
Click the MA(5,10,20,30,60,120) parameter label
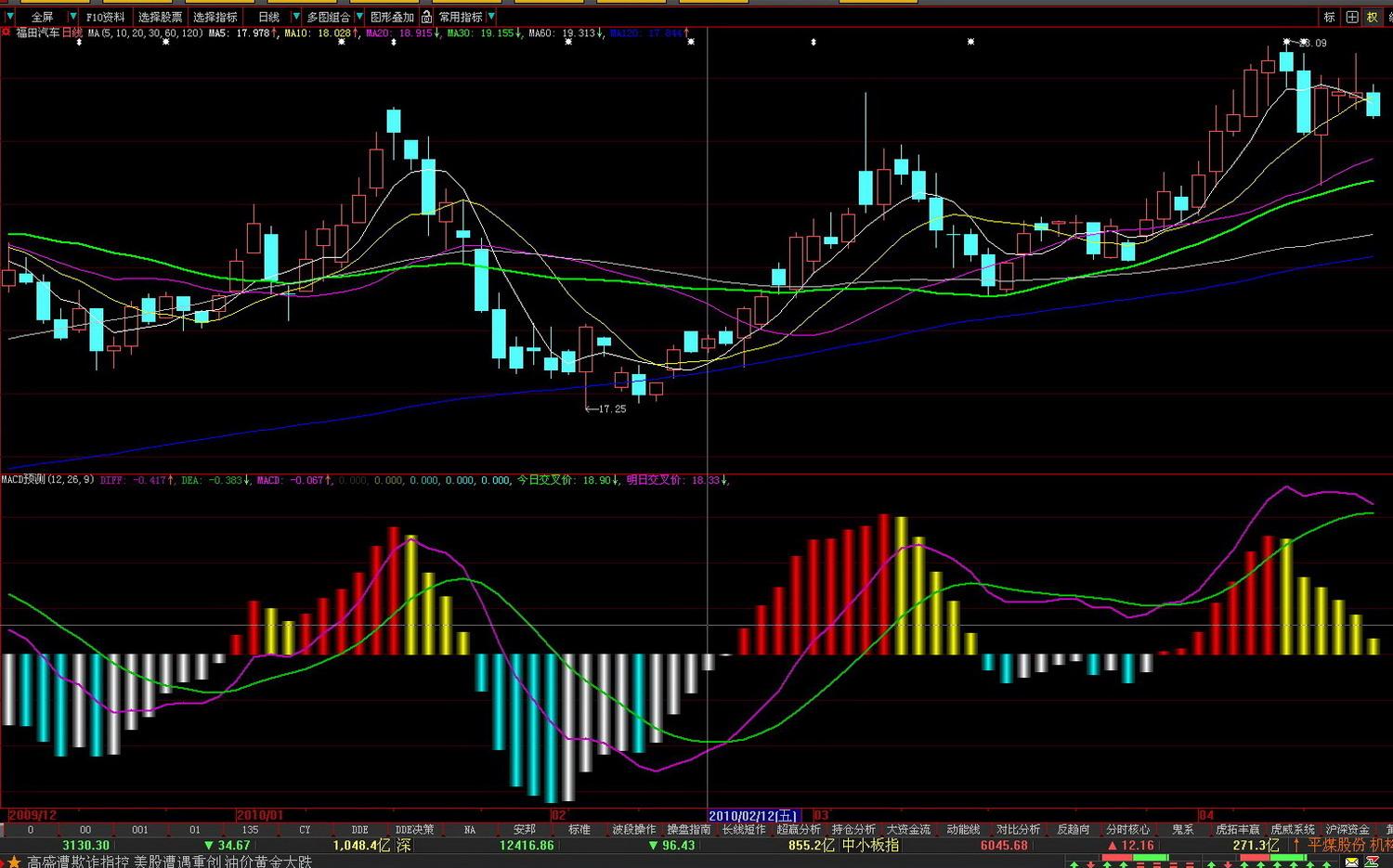[146, 33]
